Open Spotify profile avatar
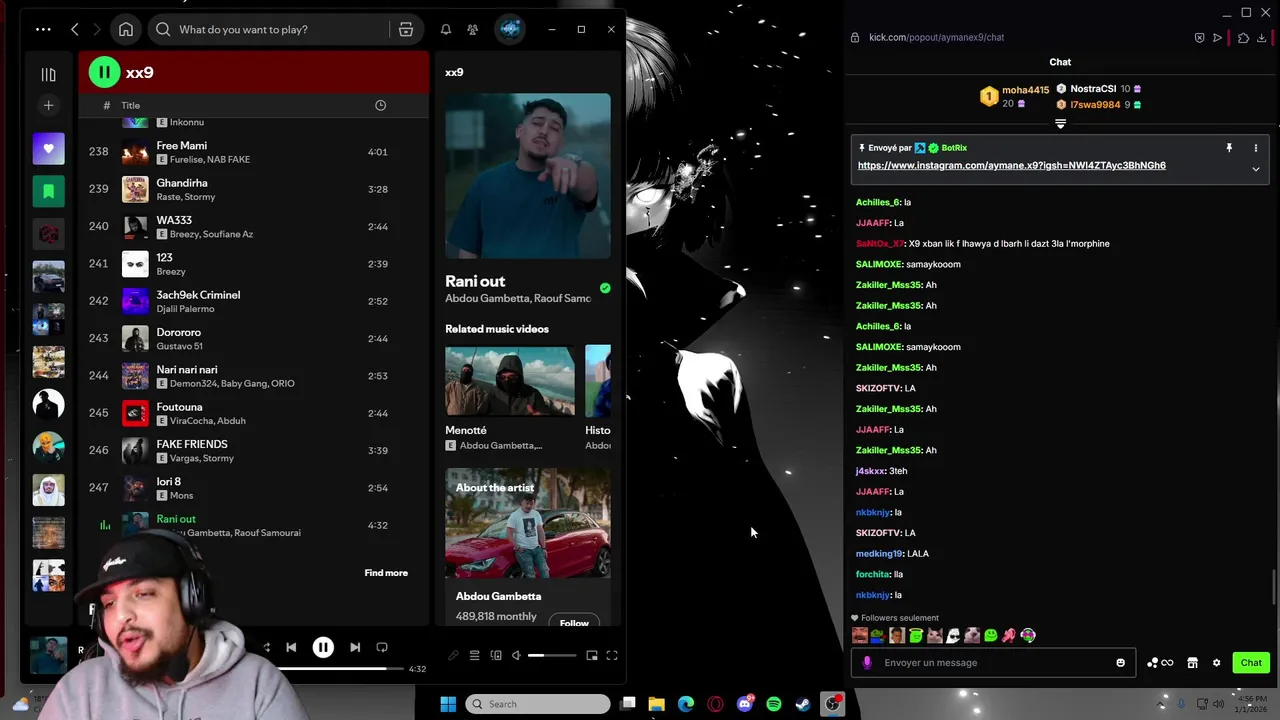The width and height of the screenshot is (1280, 720). [x=510, y=29]
